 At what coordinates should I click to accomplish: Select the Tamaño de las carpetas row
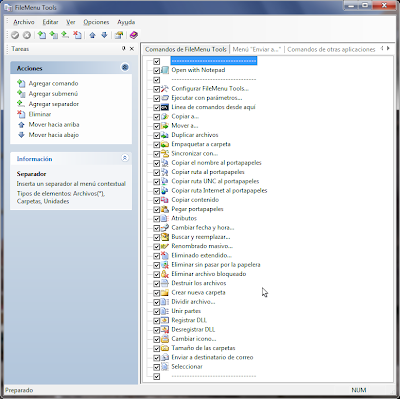[x=203, y=348]
